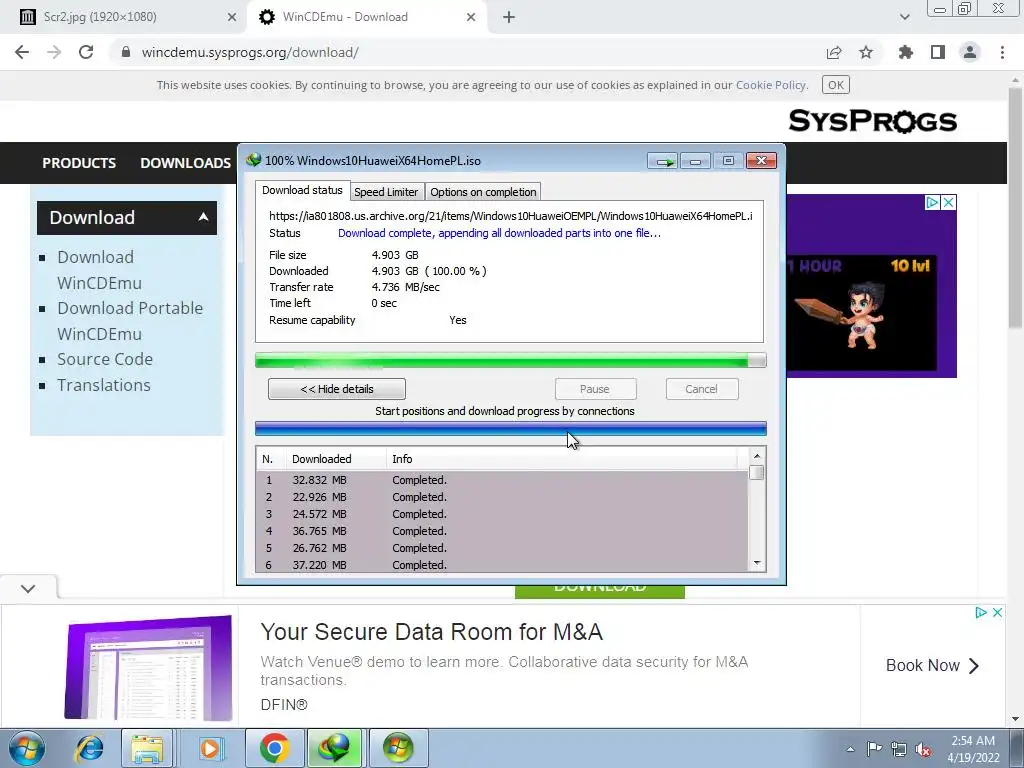Click the SysProgs logo
This screenshot has width=1024, height=768.
(x=872, y=121)
